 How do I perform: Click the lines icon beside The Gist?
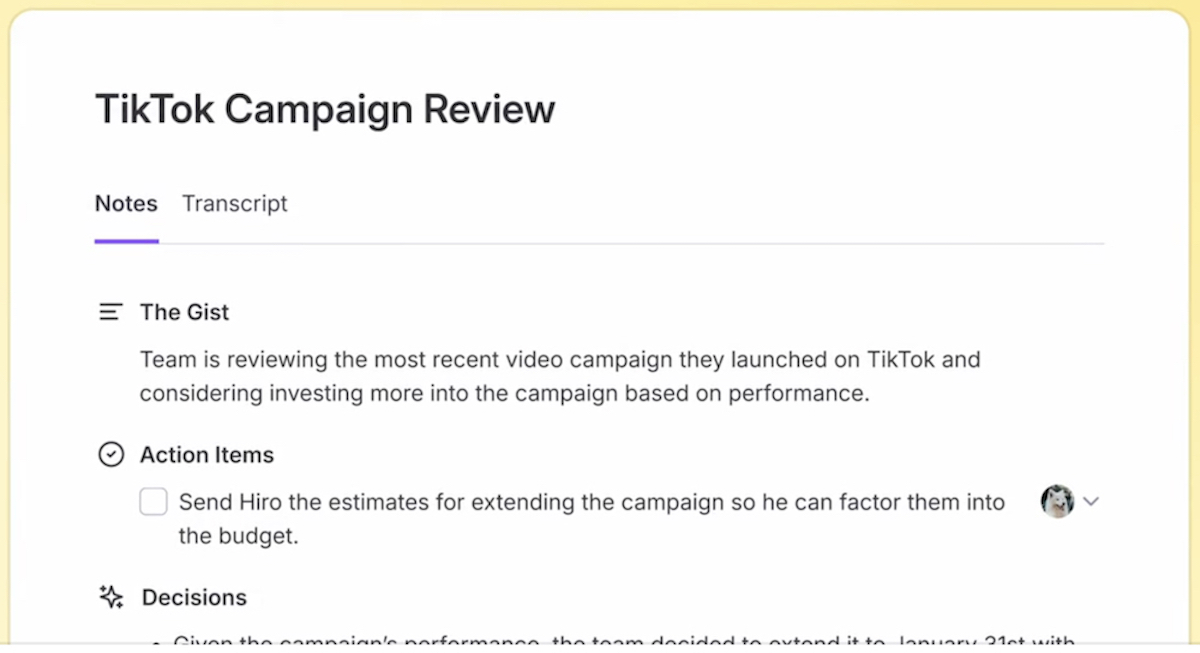[111, 312]
